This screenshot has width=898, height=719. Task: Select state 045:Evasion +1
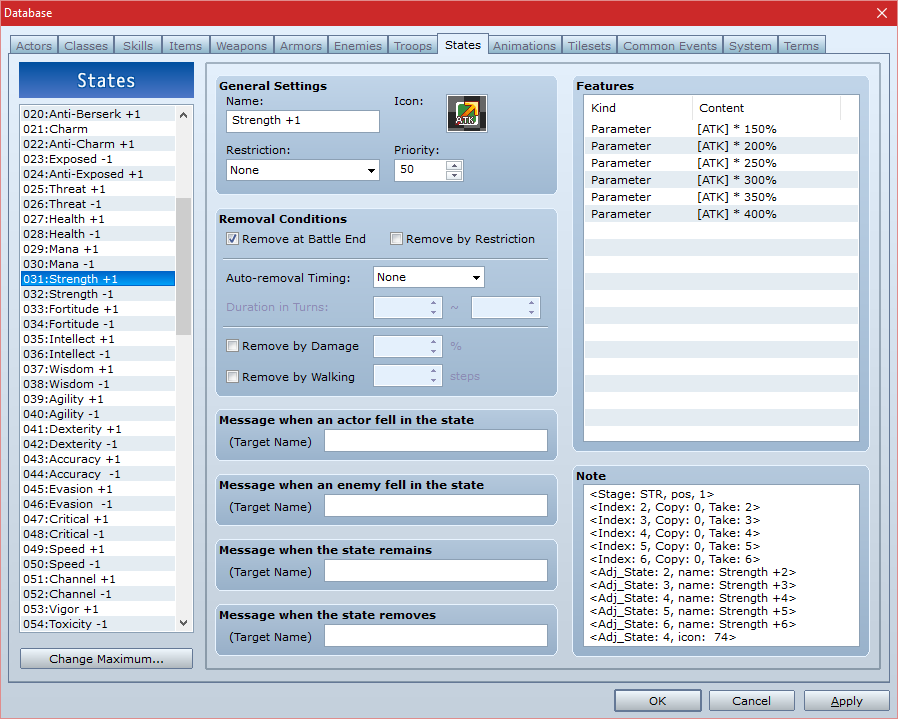click(x=98, y=489)
